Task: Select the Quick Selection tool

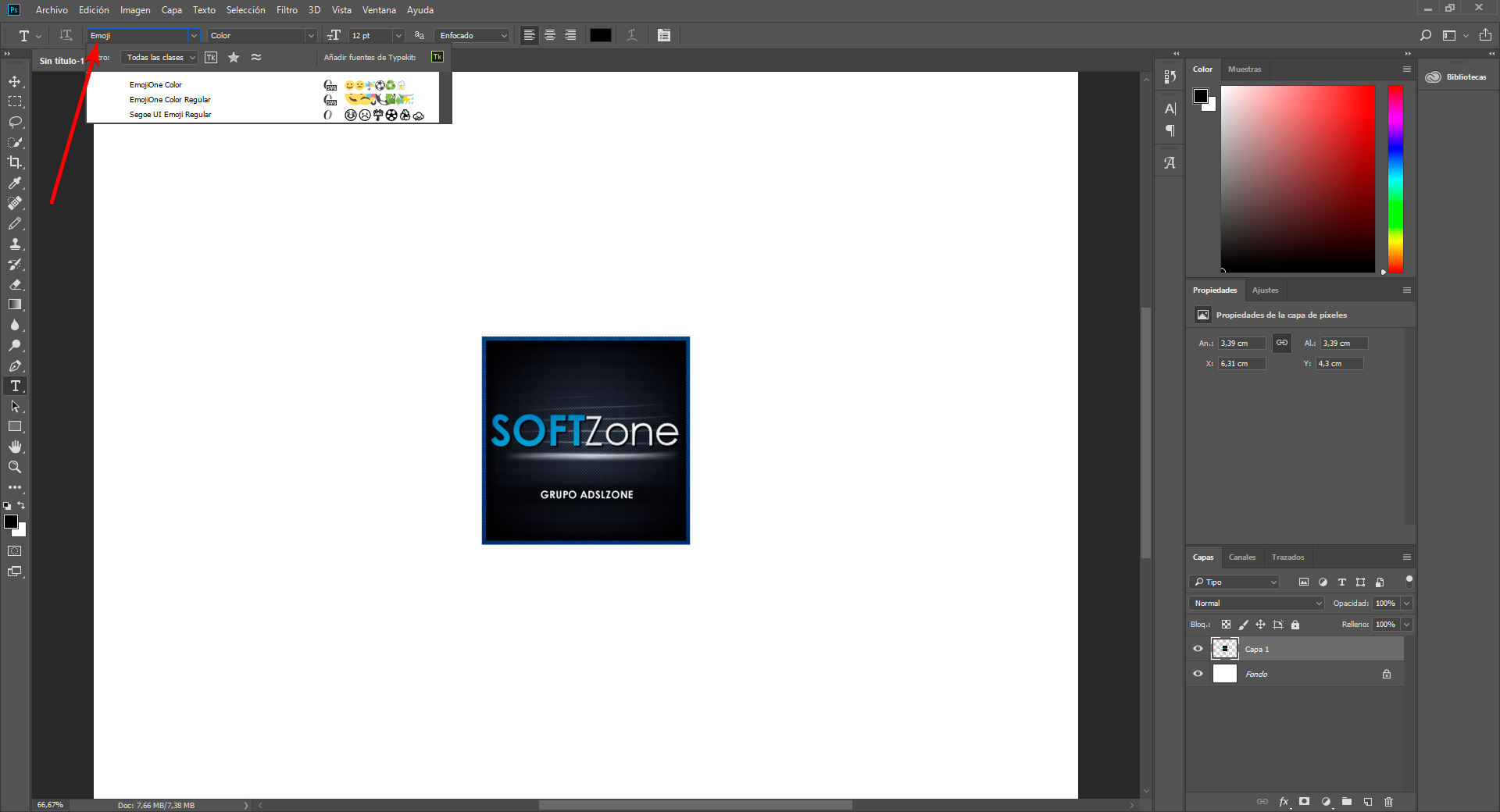Action: tap(15, 143)
